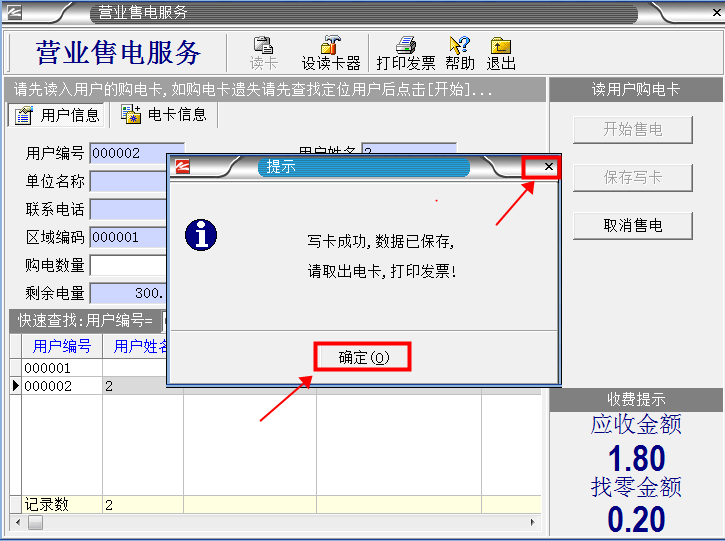The image size is (725, 541).
Task: Click the 保存写卡 save card button
Action: 632,178
